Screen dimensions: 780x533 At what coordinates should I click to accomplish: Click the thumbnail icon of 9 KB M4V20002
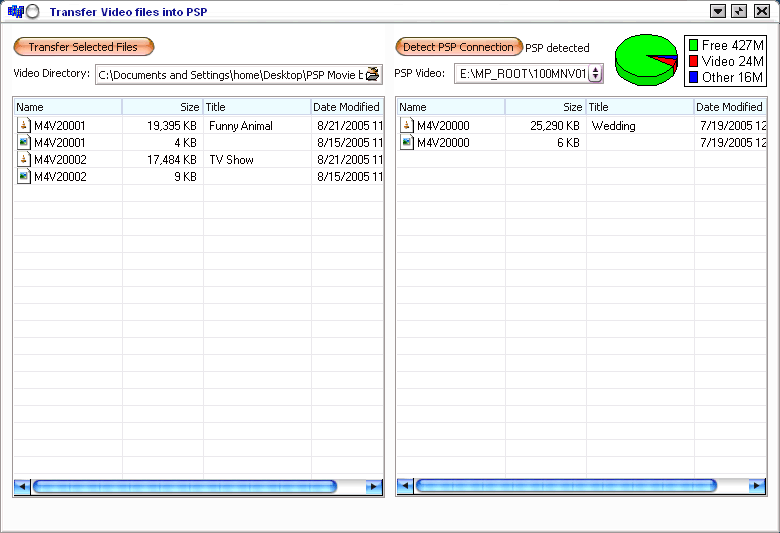pos(23,176)
